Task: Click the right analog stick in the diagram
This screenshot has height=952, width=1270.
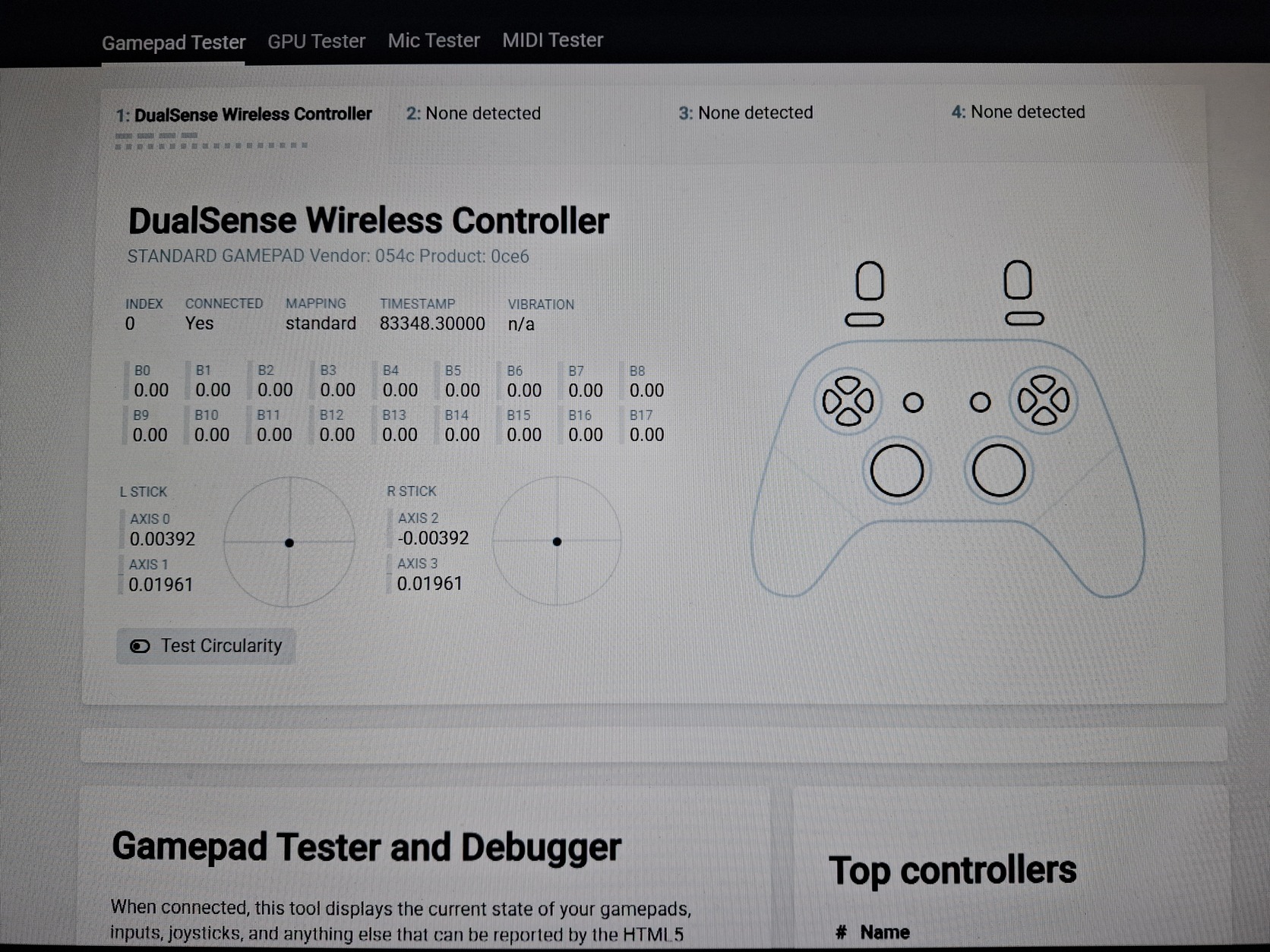Action: pyautogui.click(x=999, y=471)
